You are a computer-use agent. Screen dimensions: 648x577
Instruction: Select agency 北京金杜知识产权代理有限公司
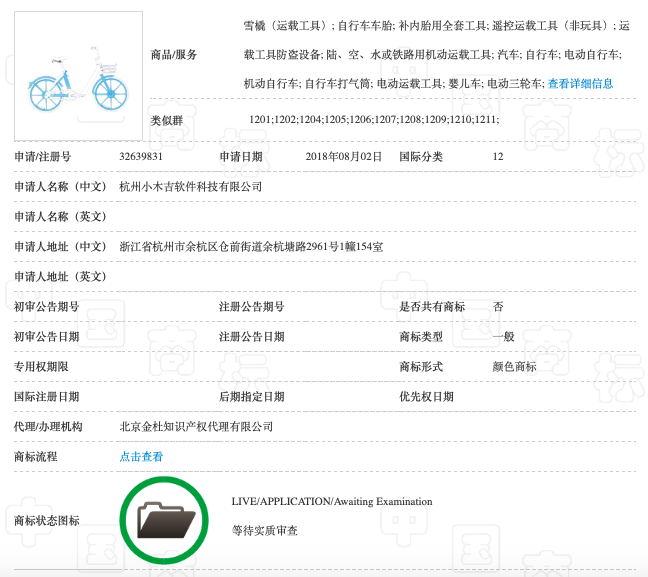pos(196,427)
